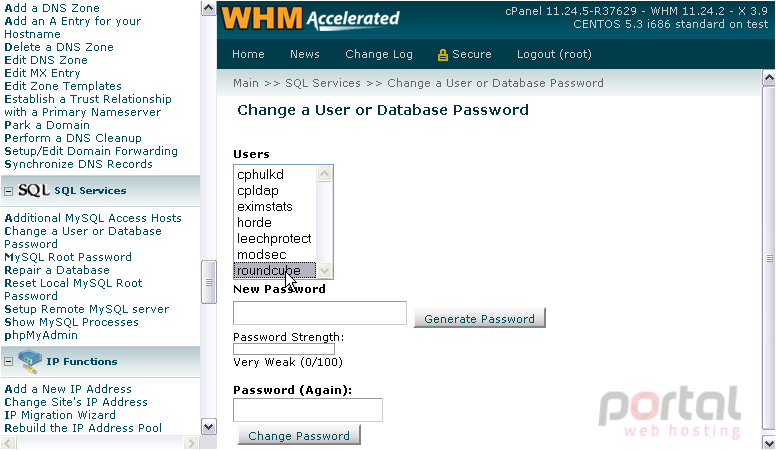
Task: Open the Change Log menu item
Action: [379, 54]
